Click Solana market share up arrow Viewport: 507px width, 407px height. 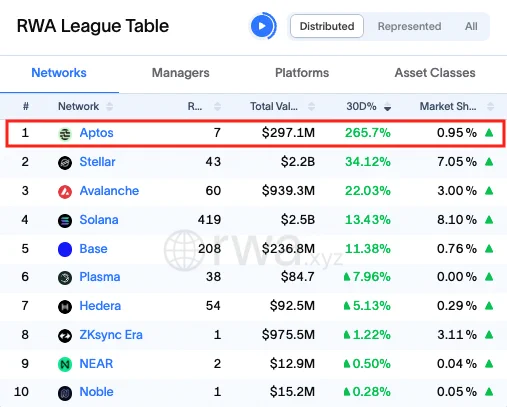tap(489, 220)
